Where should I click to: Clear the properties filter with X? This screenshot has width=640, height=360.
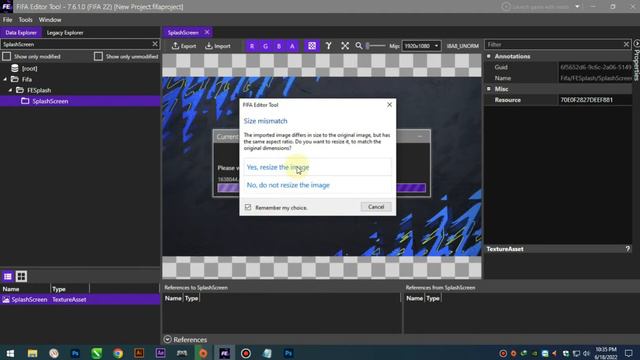tap(627, 44)
